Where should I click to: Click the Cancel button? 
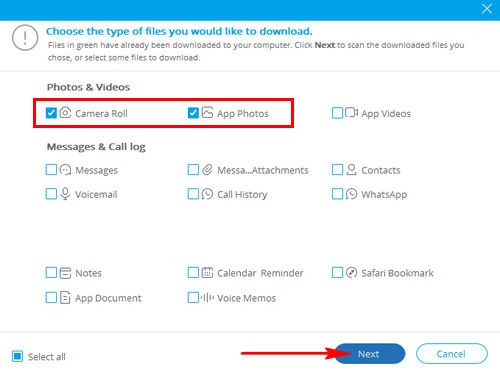click(x=452, y=354)
